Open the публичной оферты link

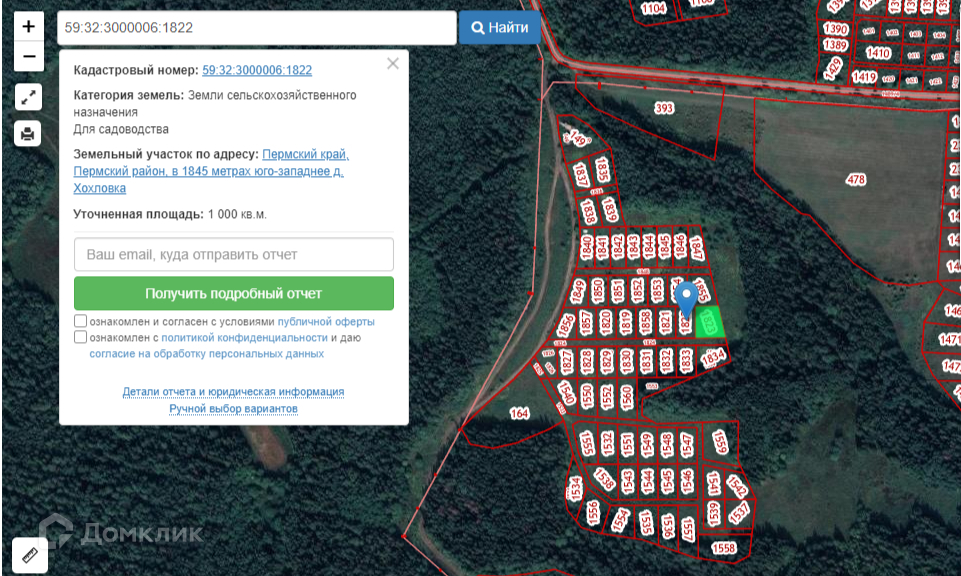(326, 322)
